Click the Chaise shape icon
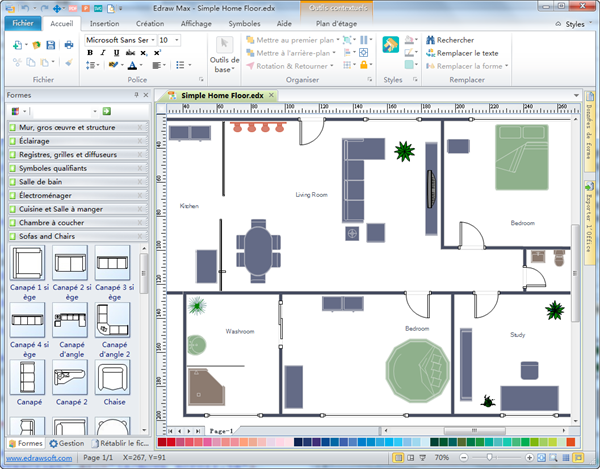 (x=112, y=378)
